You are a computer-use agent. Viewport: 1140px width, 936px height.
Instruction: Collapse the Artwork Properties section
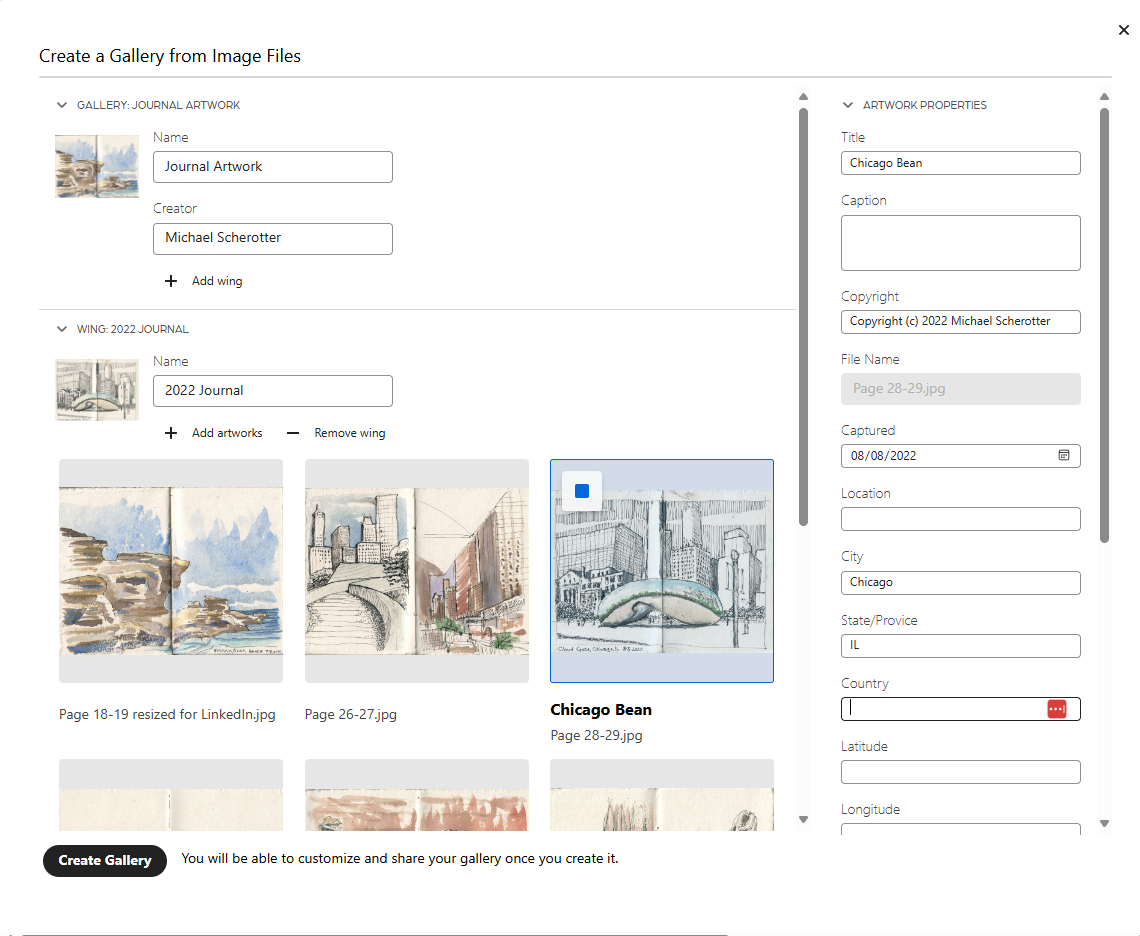point(848,105)
